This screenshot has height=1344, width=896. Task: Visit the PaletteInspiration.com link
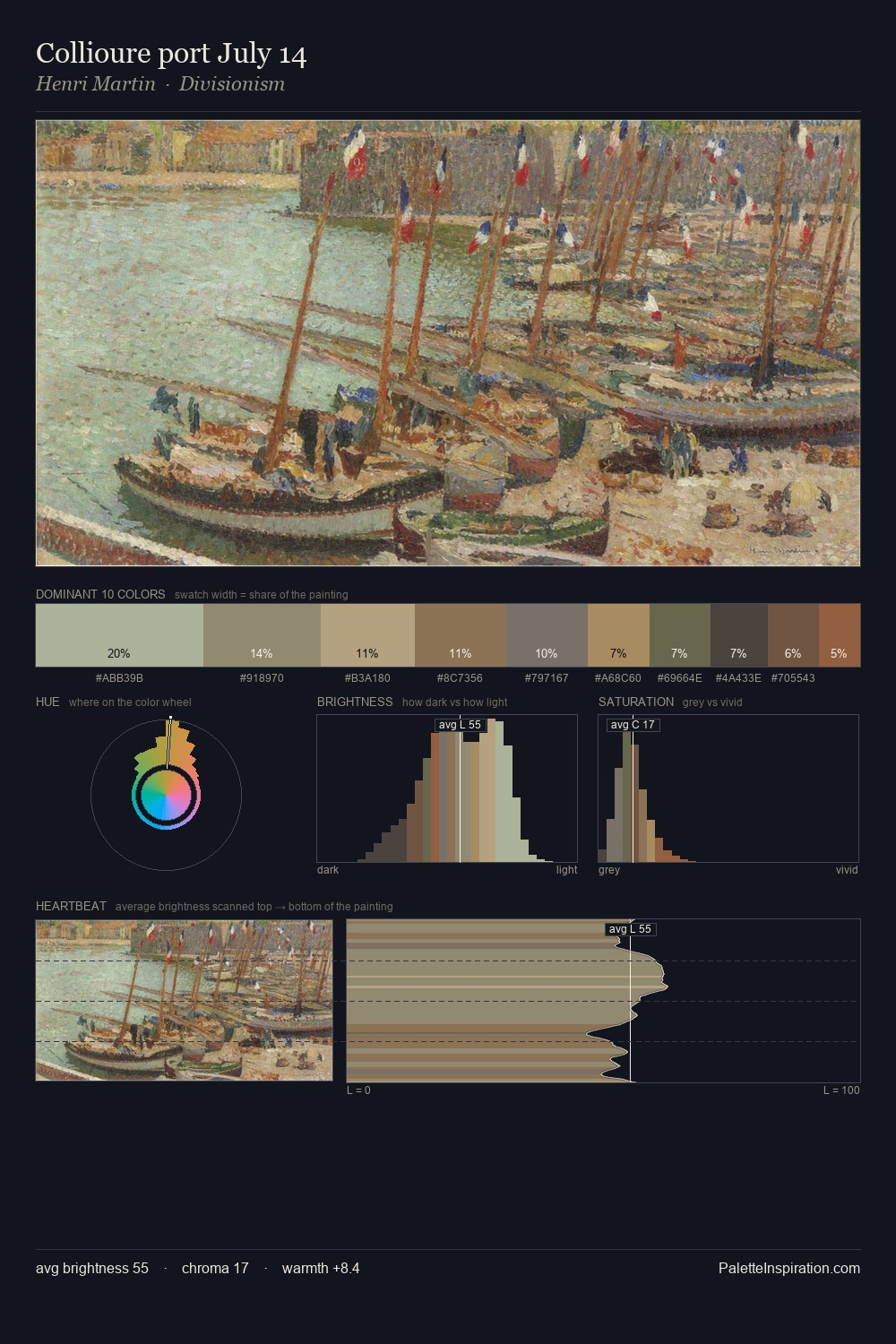coord(789,1268)
